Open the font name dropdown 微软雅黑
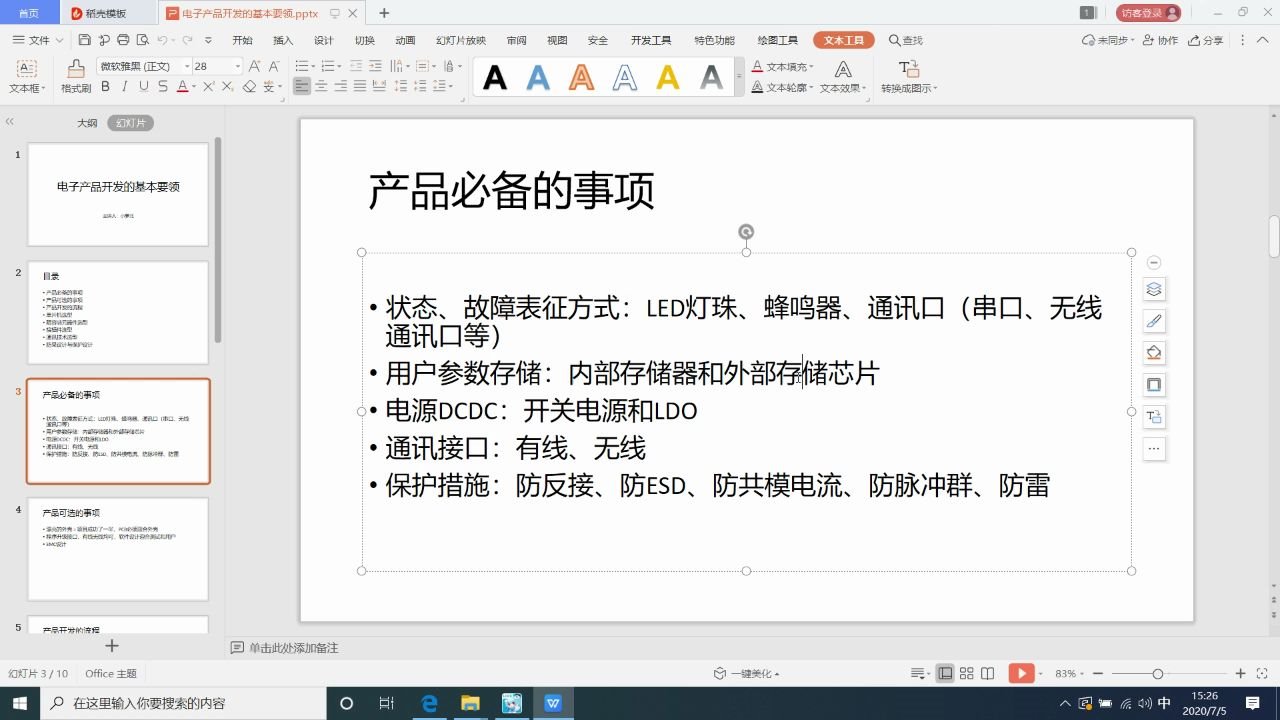This screenshot has height=720, width=1280. coord(187,66)
